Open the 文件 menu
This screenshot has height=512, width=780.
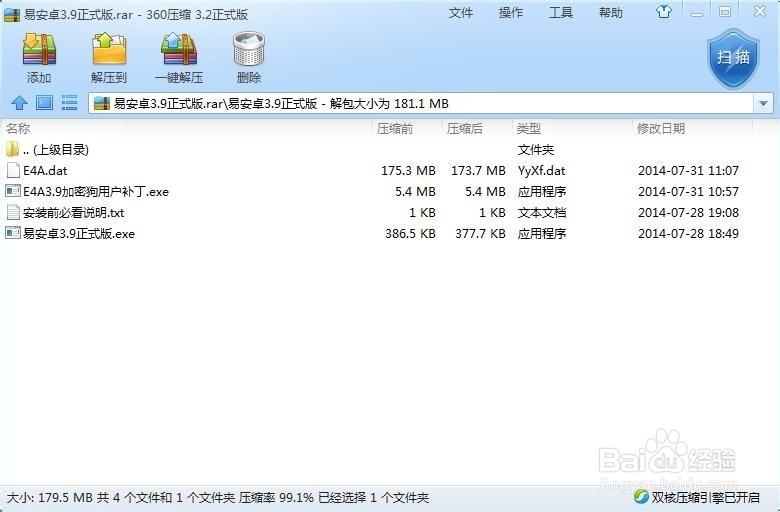tap(461, 13)
